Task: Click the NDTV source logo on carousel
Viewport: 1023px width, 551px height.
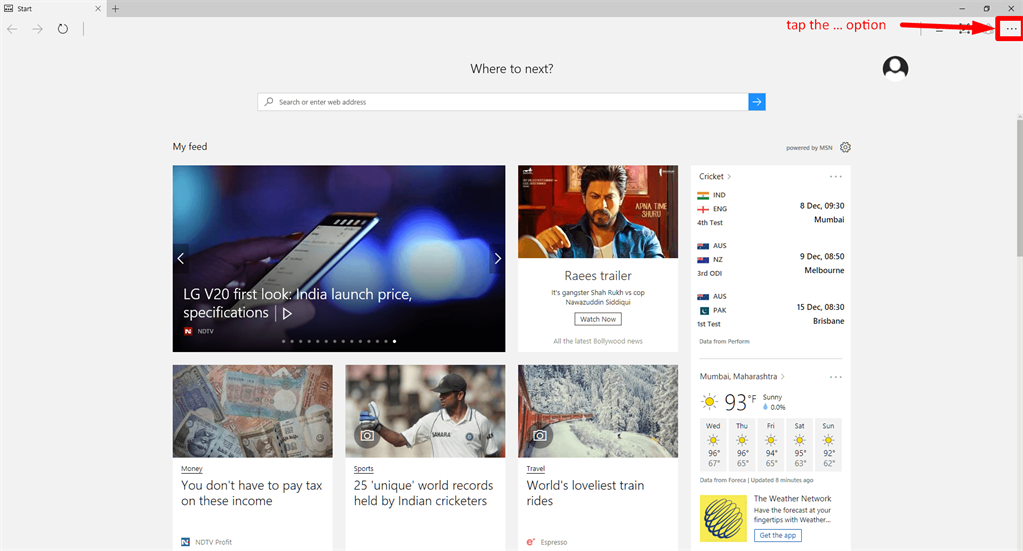Action: (188, 331)
